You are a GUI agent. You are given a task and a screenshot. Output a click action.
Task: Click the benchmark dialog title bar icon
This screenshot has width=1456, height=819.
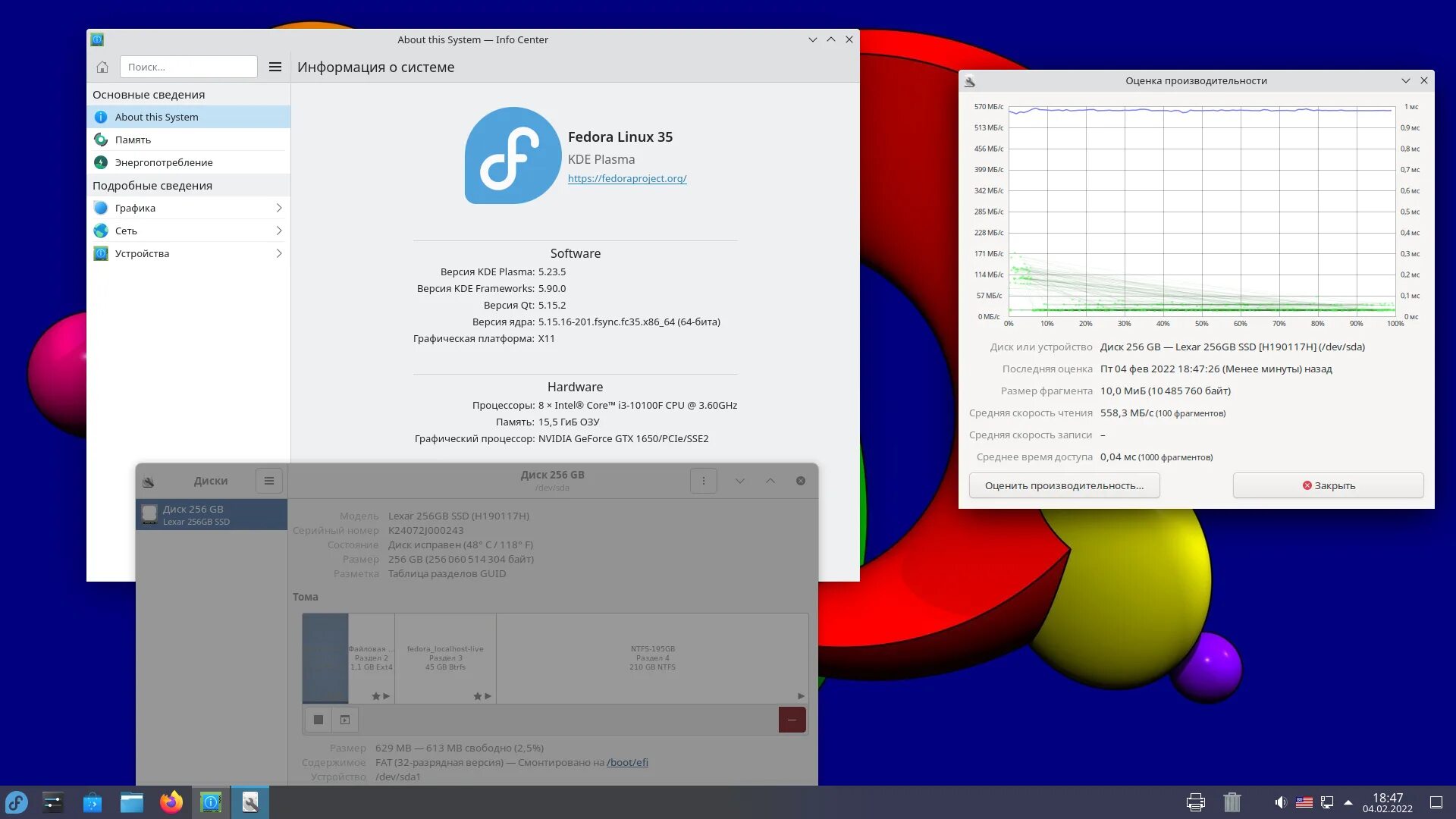pos(969,81)
